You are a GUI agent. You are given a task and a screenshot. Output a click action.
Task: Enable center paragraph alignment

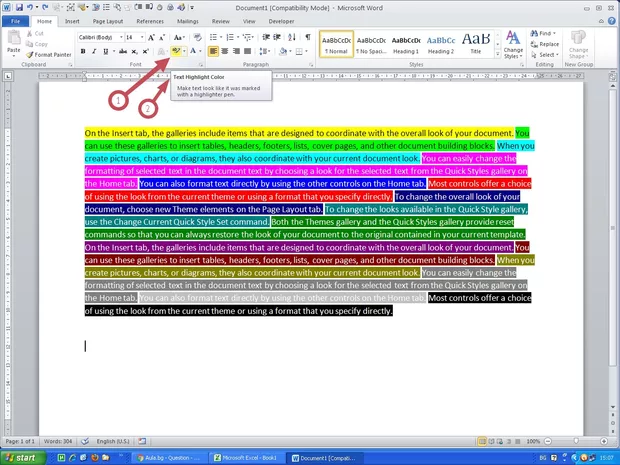[226, 51]
